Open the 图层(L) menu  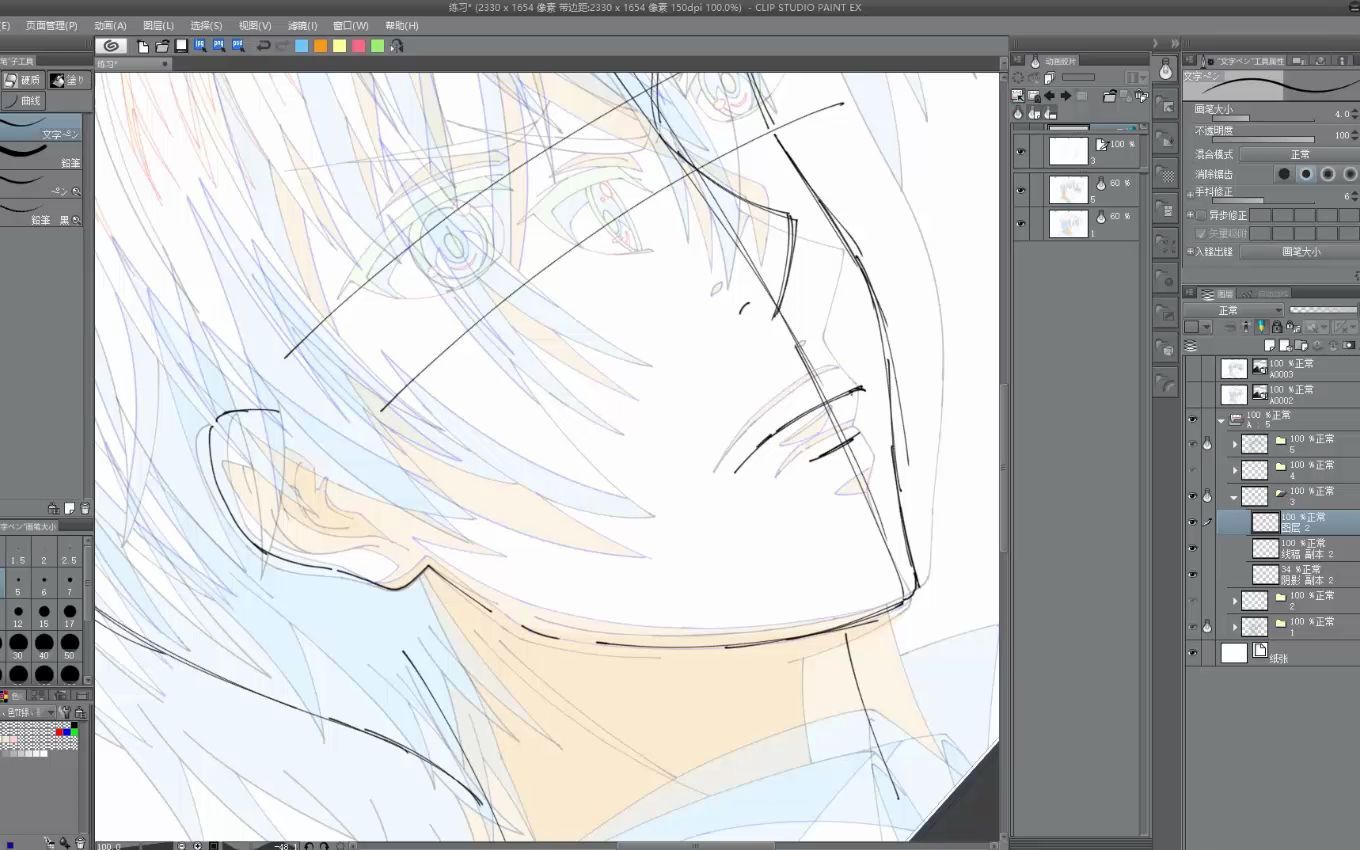click(158, 25)
